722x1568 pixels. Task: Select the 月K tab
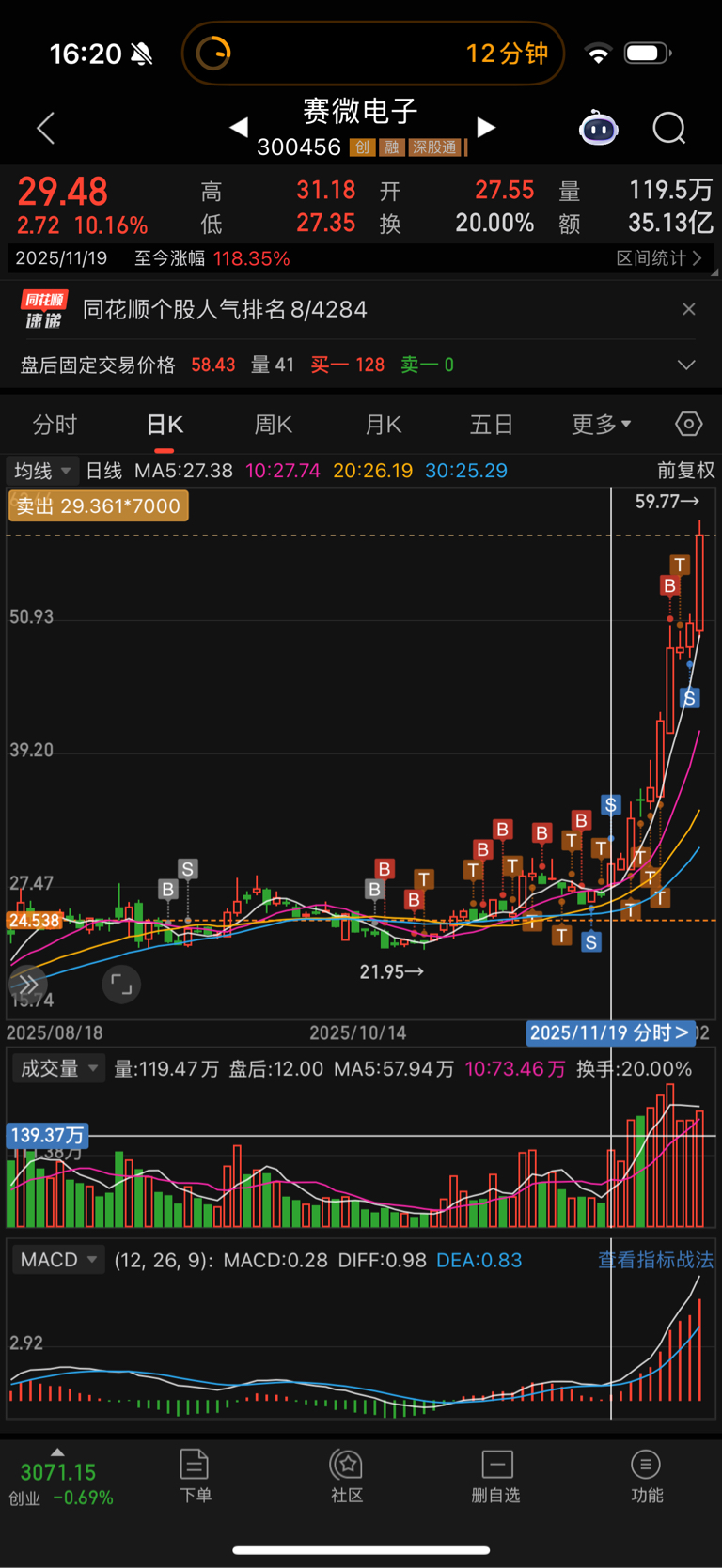[x=383, y=425]
